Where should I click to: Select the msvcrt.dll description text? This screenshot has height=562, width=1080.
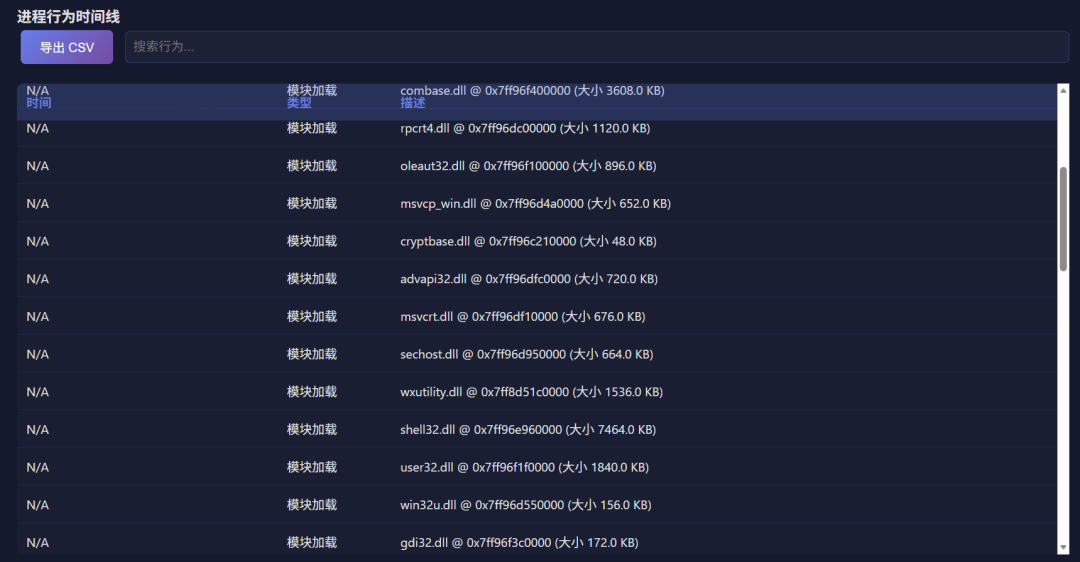click(523, 317)
